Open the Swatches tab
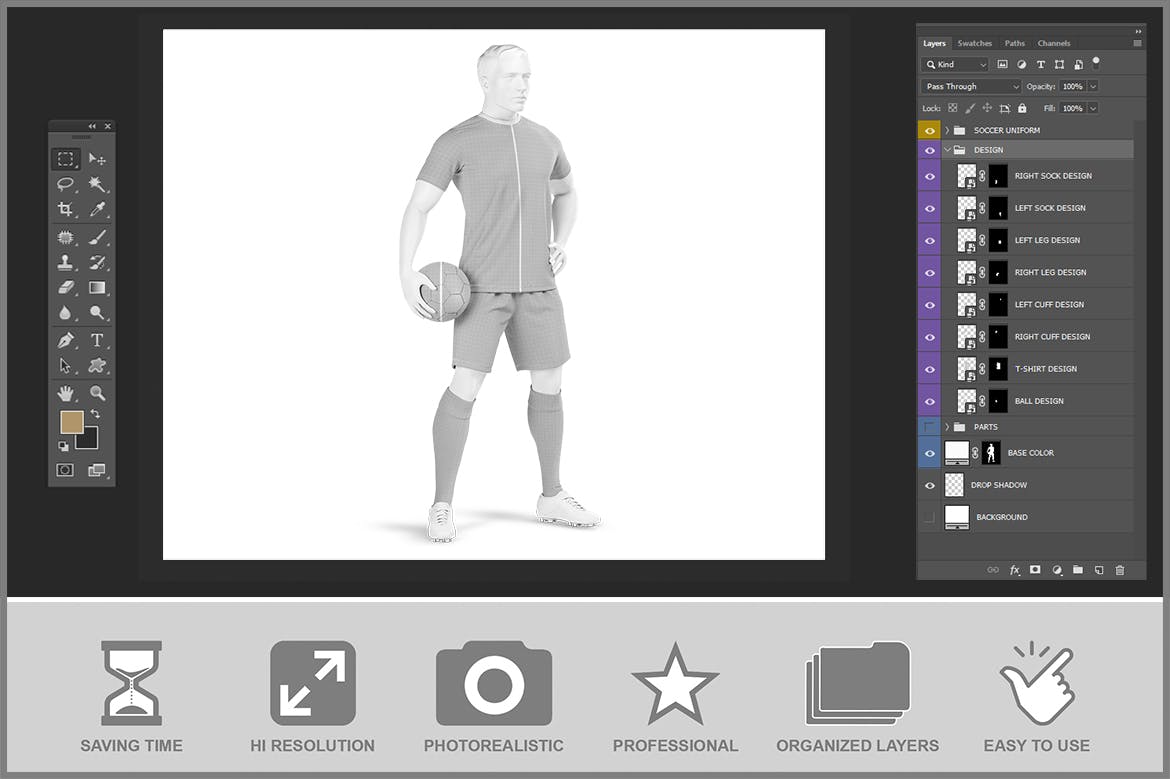The height and width of the screenshot is (779, 1170). [x=975, y=43]
